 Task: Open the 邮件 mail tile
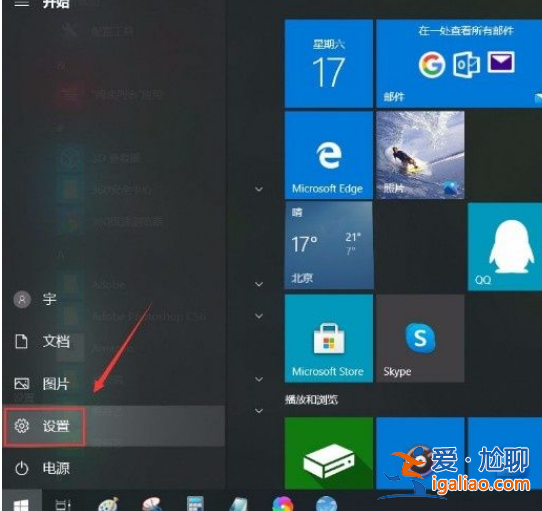tap(459, 64)
